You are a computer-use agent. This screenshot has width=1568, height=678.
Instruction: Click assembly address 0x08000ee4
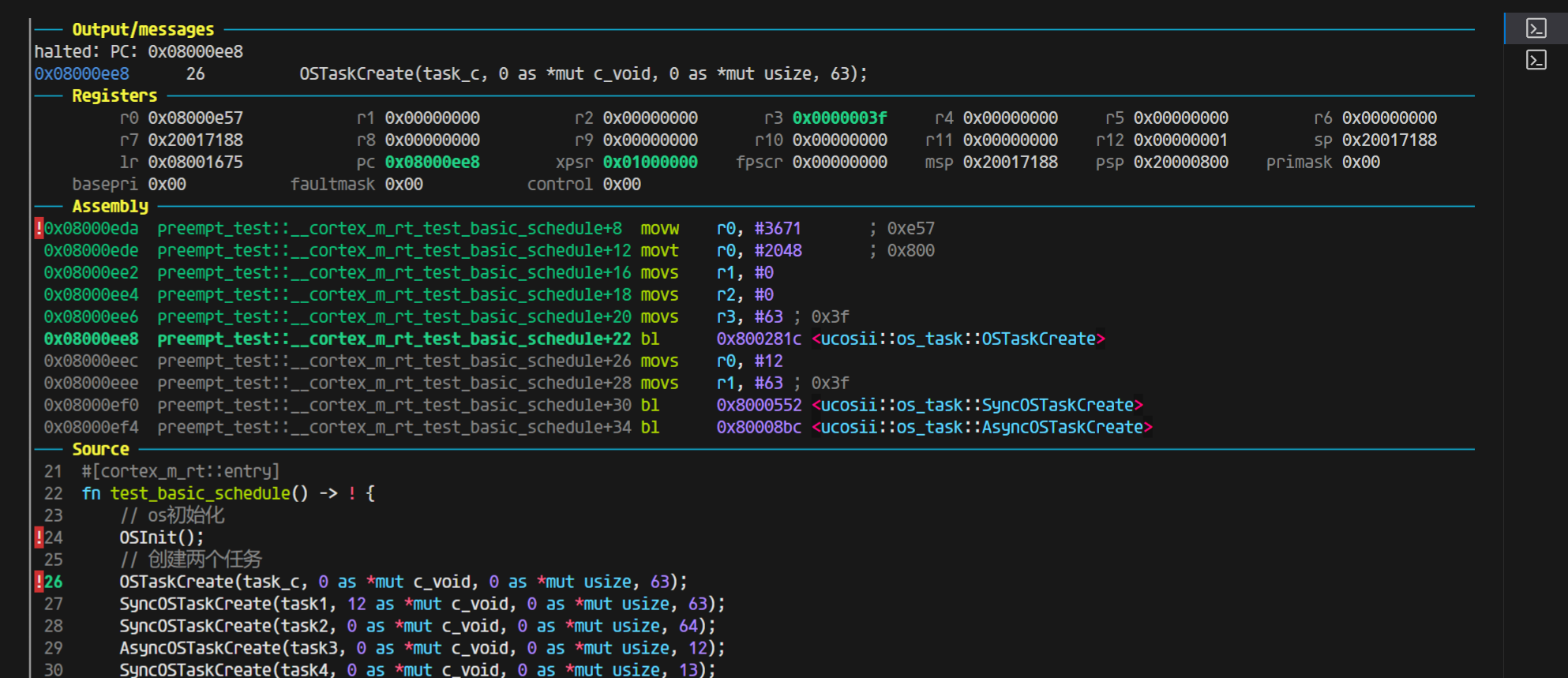pyautogui.click(x=91, y=294)
